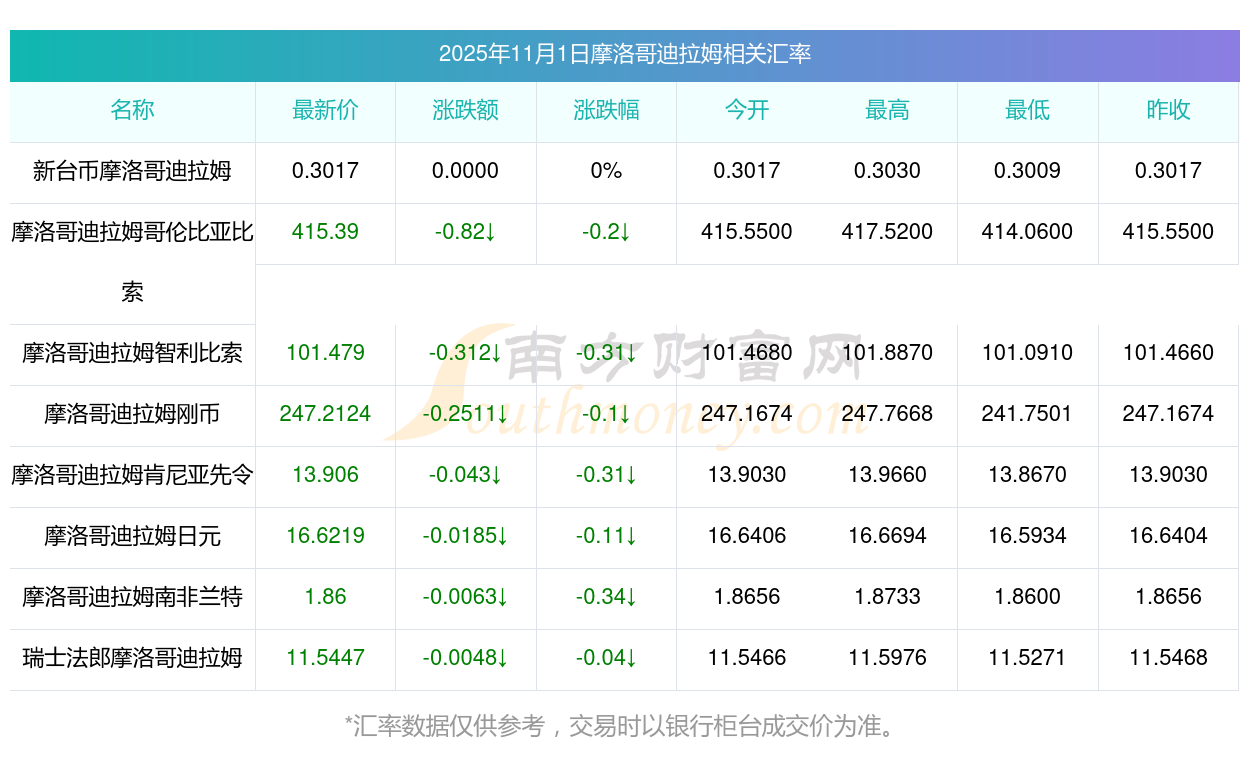Click the 摩洛哥迪拉姆肯尼亚先令 row name

click(132, 475)
